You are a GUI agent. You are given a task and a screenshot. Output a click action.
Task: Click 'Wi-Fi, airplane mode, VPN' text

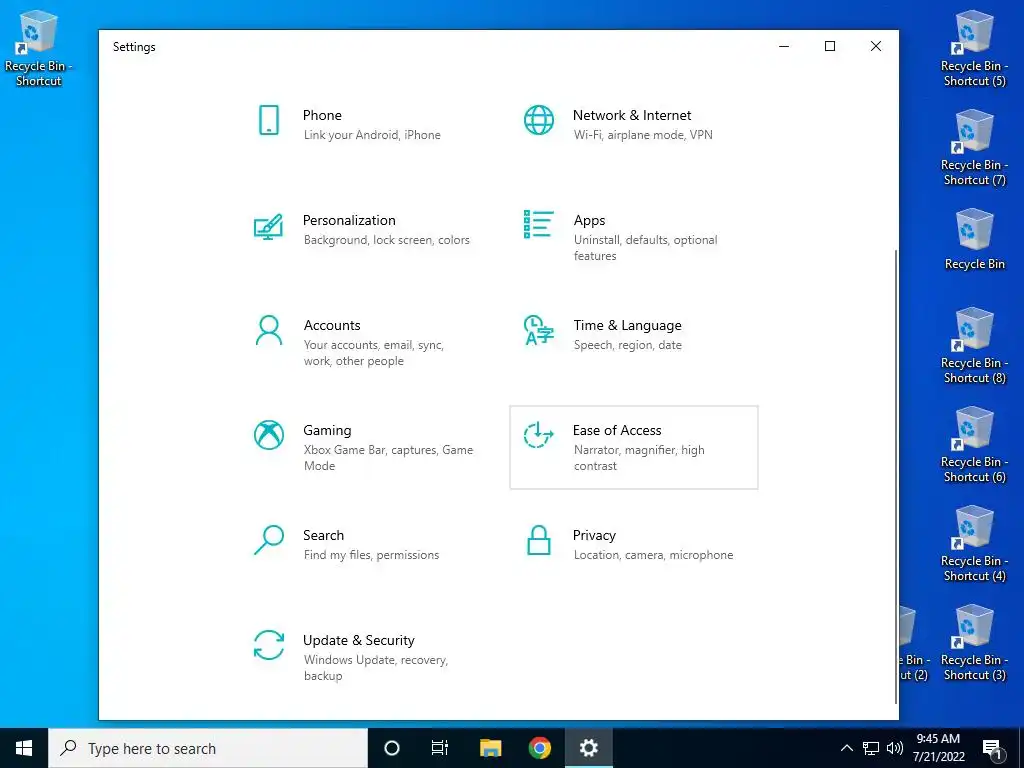(643, 135)
